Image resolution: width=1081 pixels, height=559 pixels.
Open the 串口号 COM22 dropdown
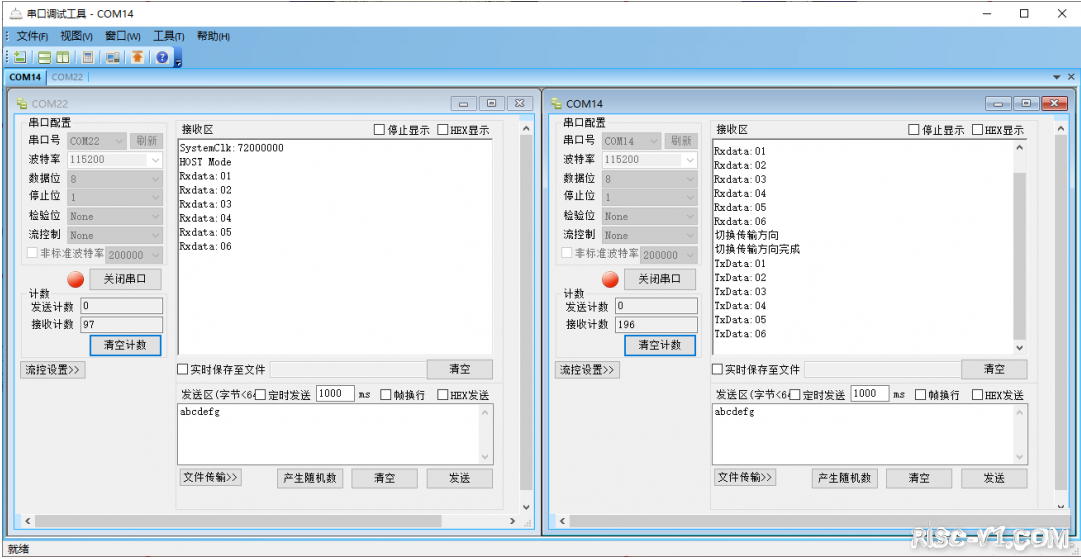click(x=97, y=141)
